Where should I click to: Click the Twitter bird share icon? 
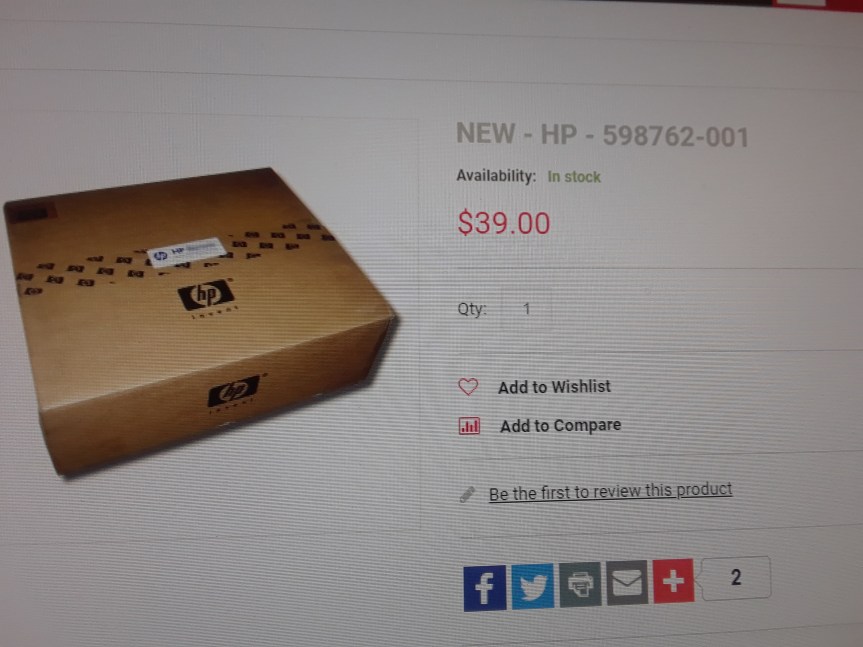(x=533, y=586)
